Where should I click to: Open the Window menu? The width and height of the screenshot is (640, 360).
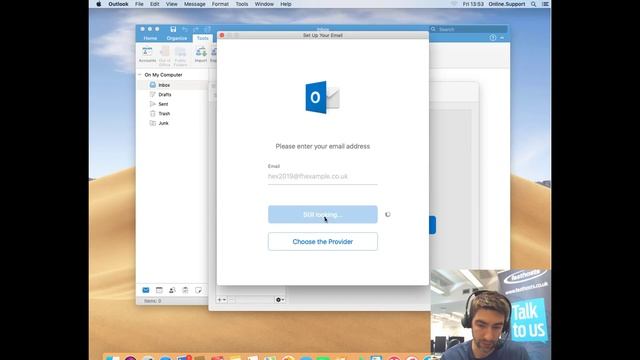tap(264, 4)
